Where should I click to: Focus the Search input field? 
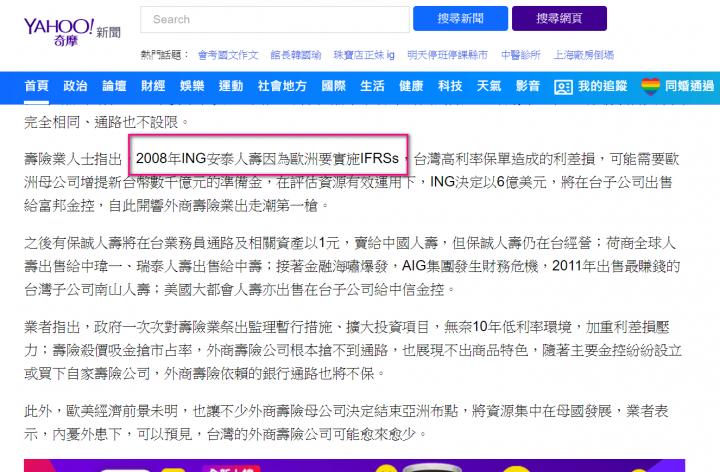click(275, 19)
